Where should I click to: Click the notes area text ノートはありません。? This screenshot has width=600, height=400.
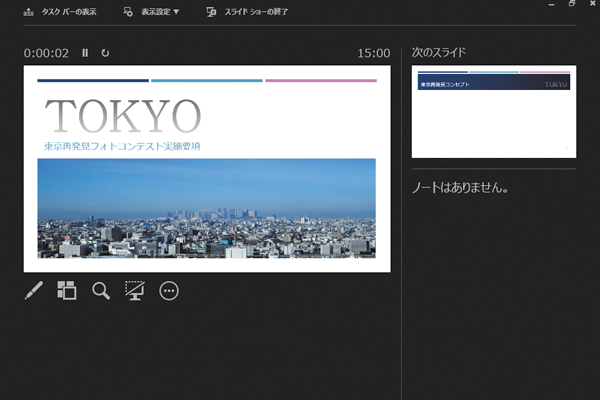[460, 188]
